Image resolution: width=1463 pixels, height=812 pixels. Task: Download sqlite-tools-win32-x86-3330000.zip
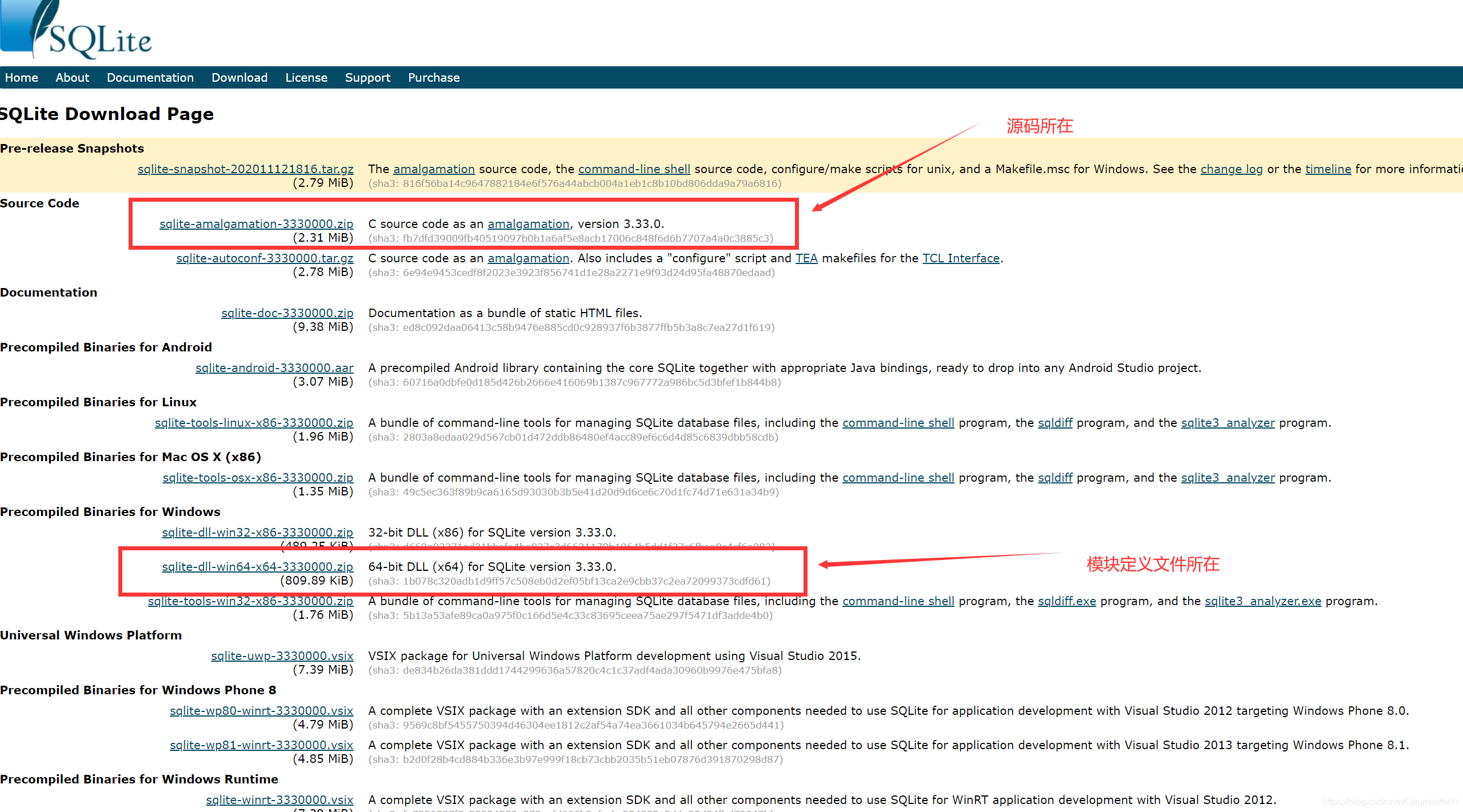(251, 601)
